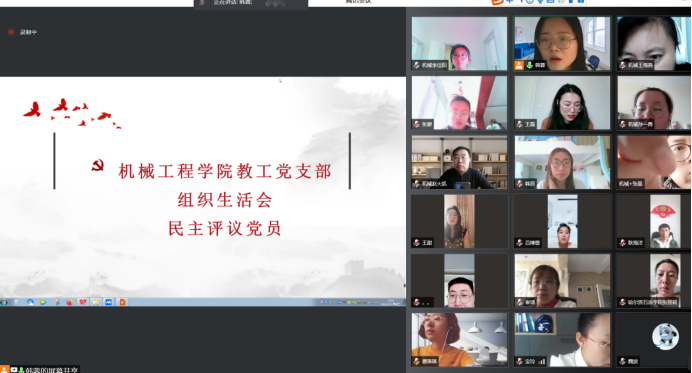The height and width of the screenshot is (373, 692).
Task: Select the panda avatar participant tile
Action: pyautogui.click(x=653, y=340)
